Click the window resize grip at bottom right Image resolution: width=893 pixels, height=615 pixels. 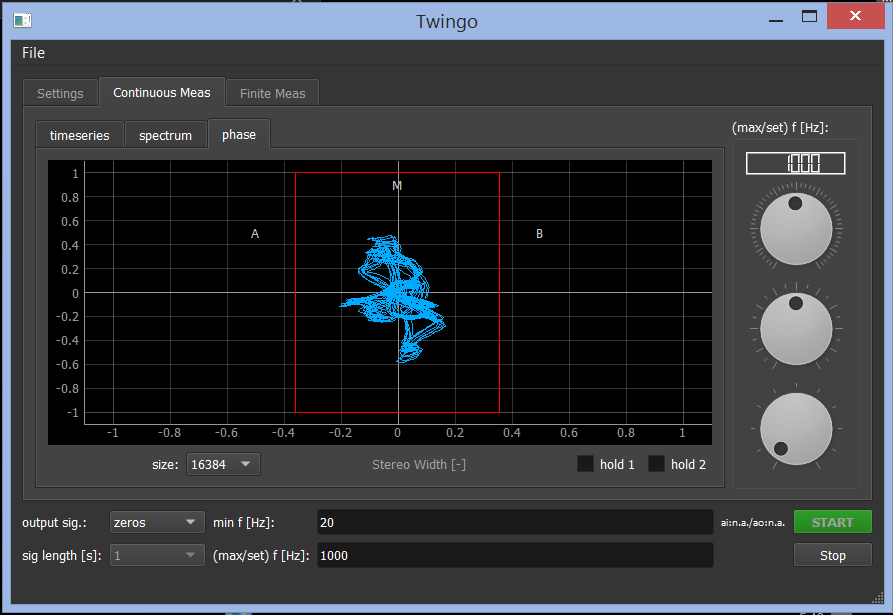pos(878,597)
